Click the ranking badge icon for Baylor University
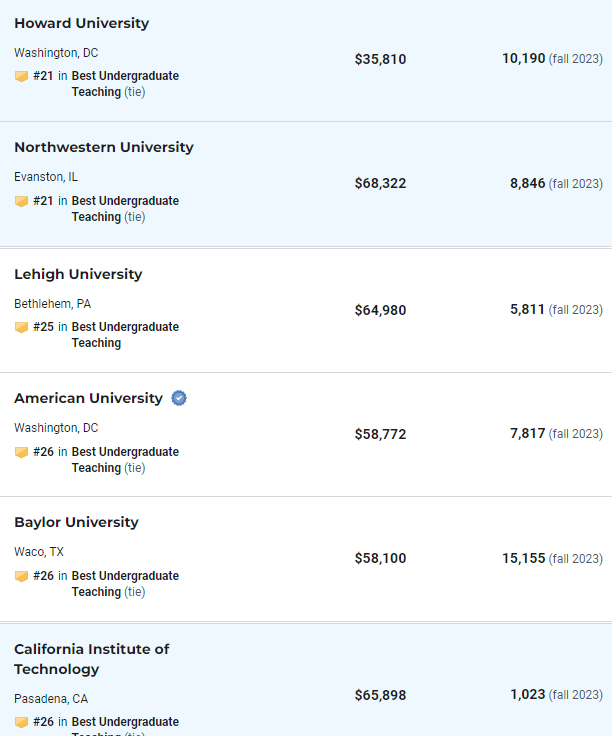 pos(21,575)
